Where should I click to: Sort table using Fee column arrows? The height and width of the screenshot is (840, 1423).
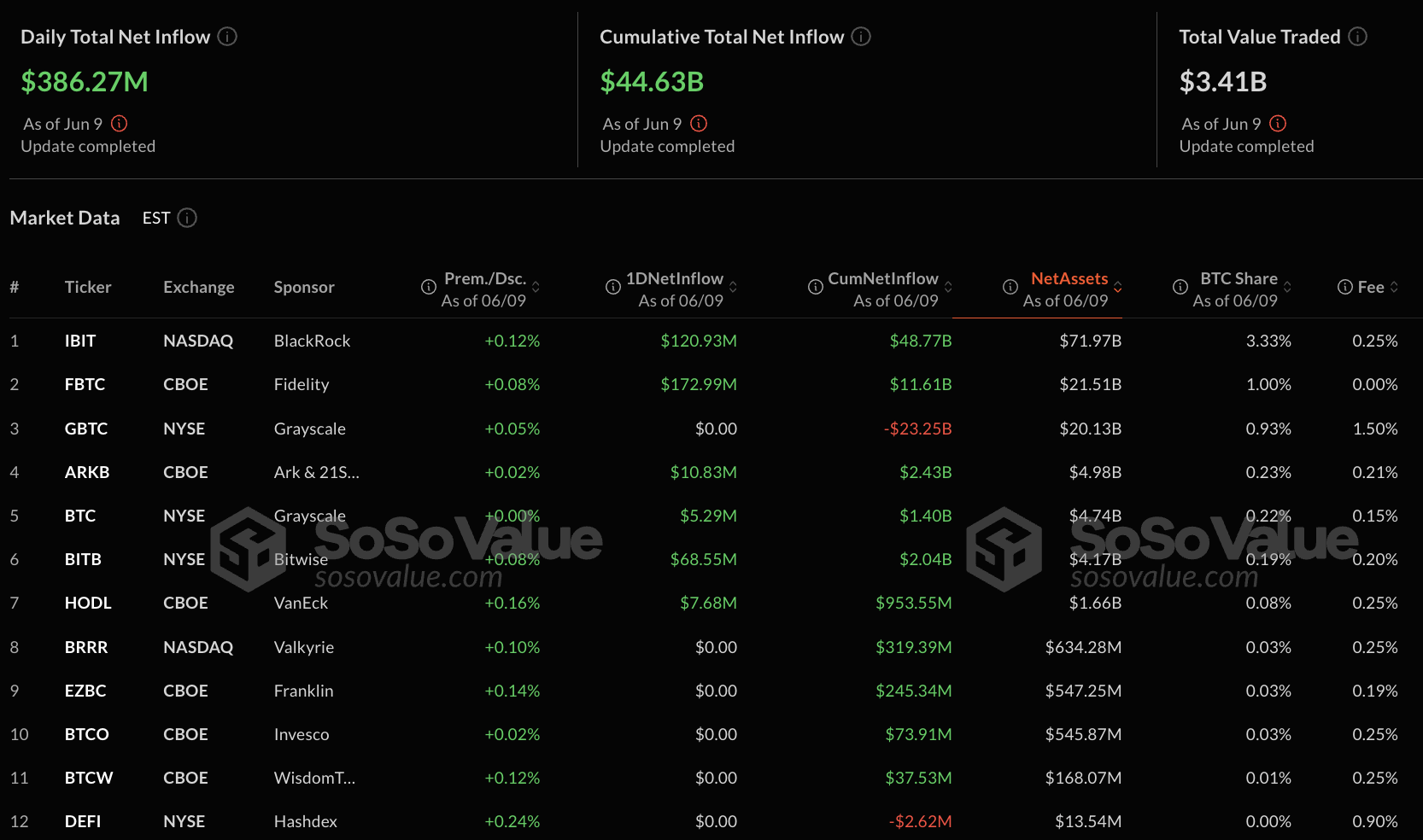(x=1394, y=287)
